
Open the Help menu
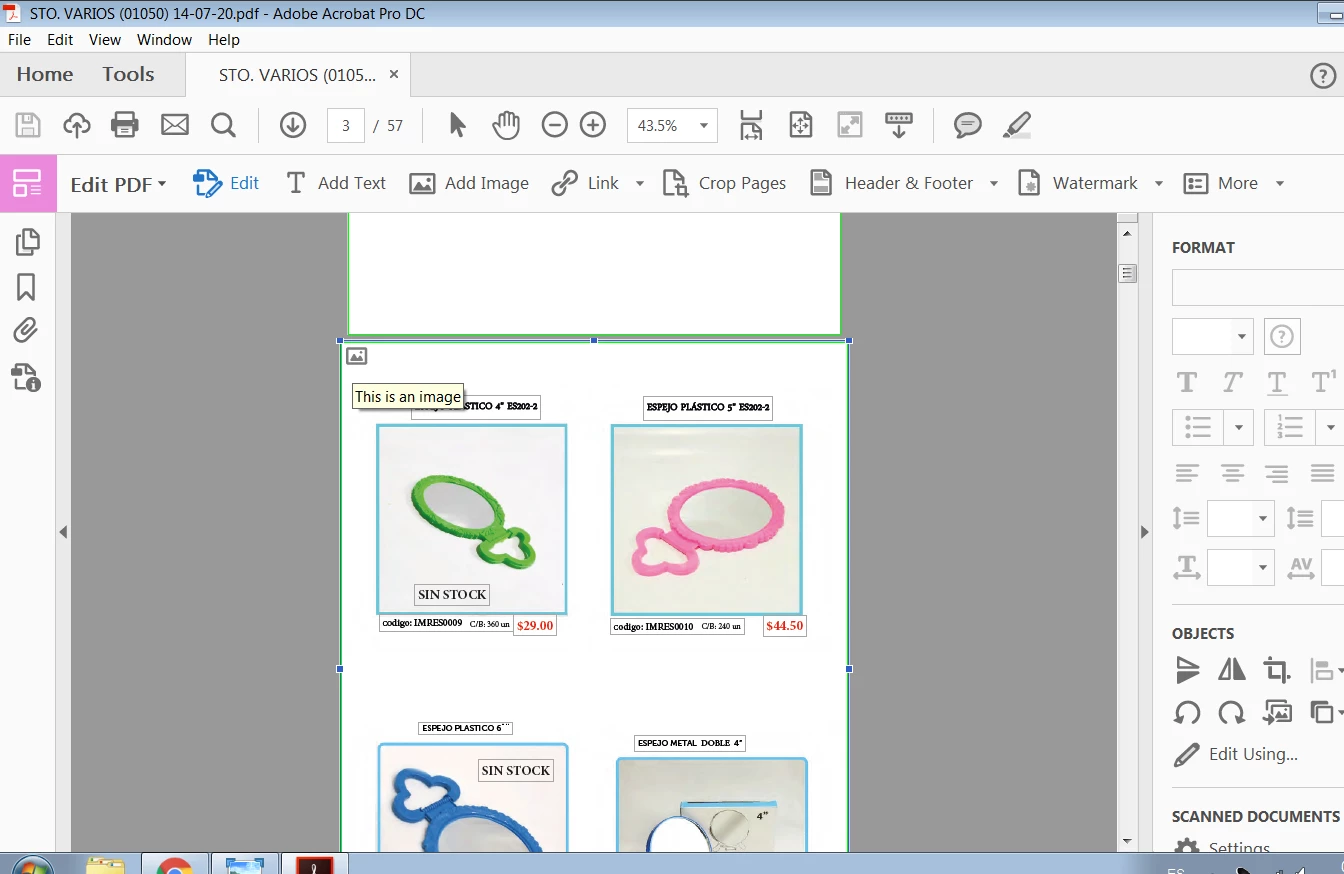coord(224,40)
